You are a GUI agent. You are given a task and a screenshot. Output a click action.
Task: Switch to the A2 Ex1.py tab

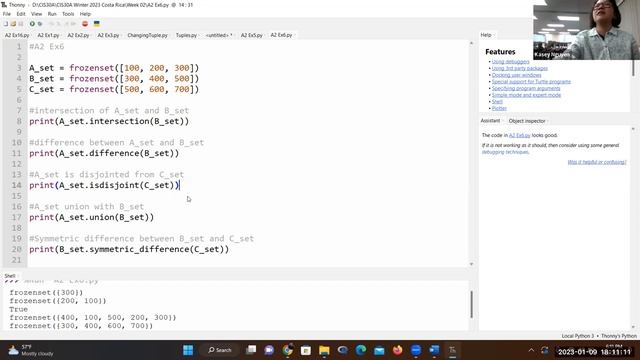(x=48, y=35)
